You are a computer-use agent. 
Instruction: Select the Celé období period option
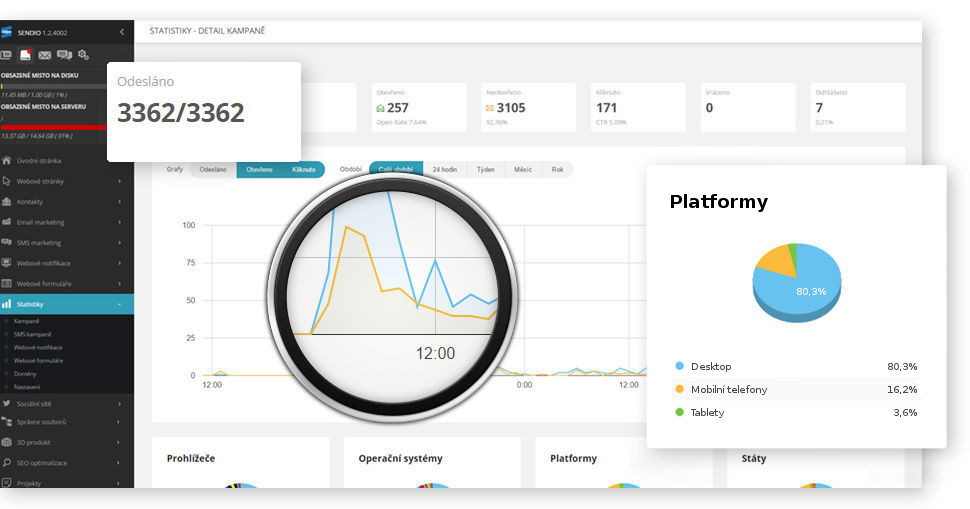coord(396,168)
